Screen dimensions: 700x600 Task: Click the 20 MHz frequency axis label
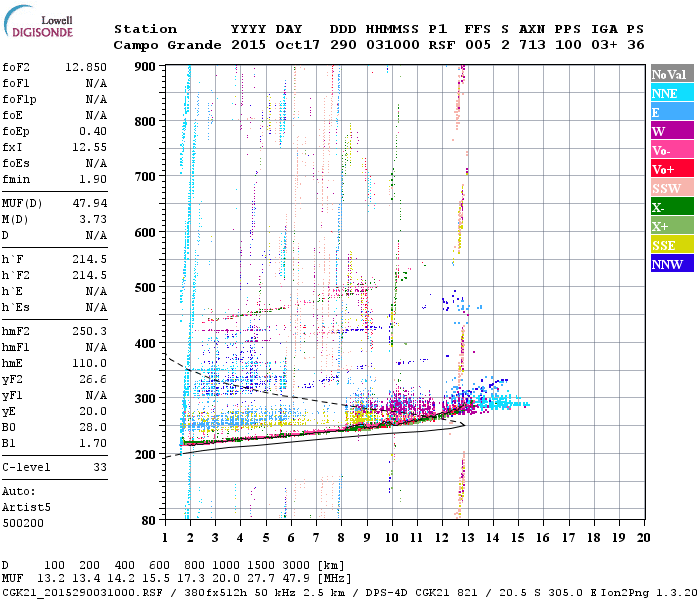click(643, 538)
